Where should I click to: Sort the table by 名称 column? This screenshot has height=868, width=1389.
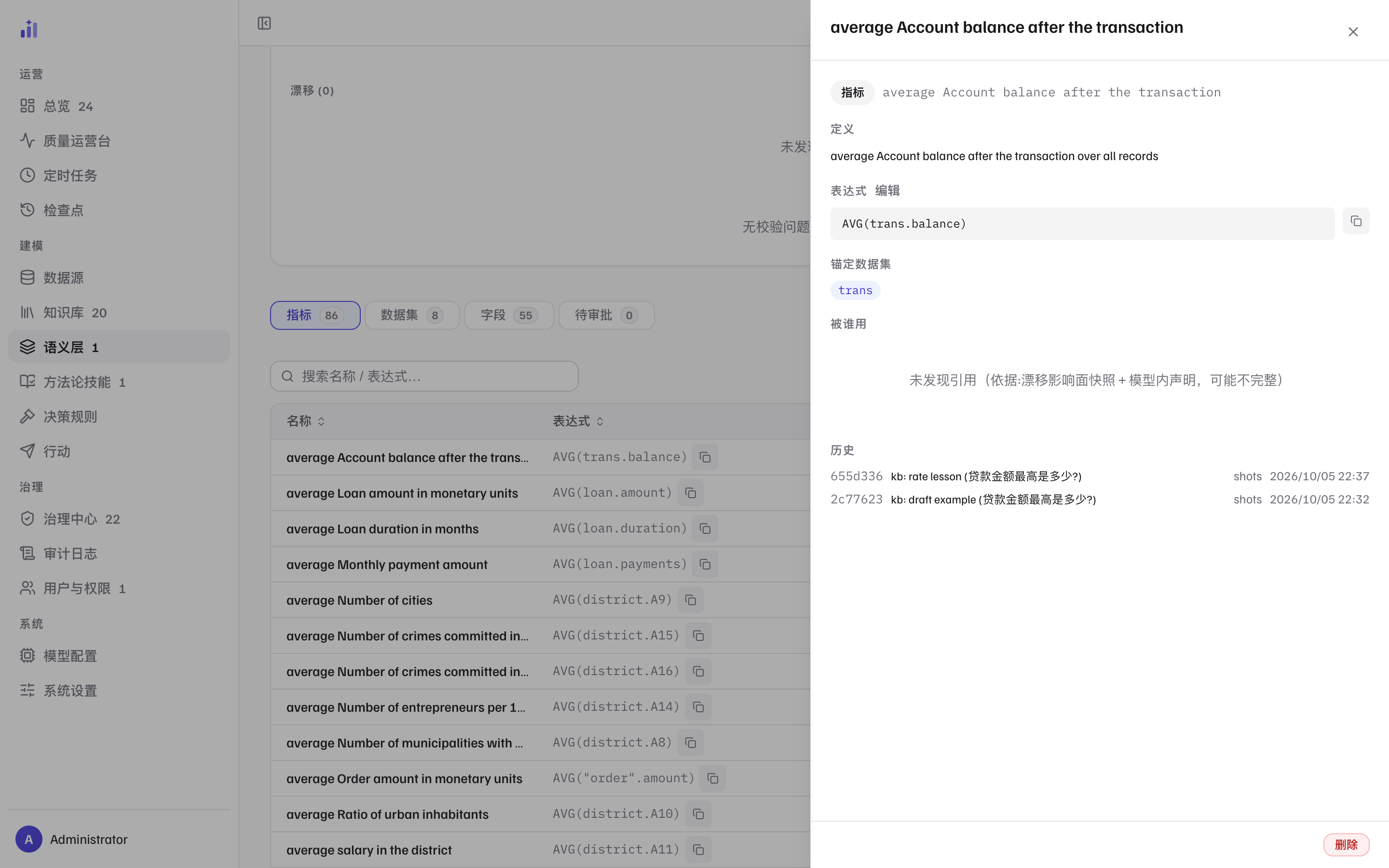click(x=305, y=421)
